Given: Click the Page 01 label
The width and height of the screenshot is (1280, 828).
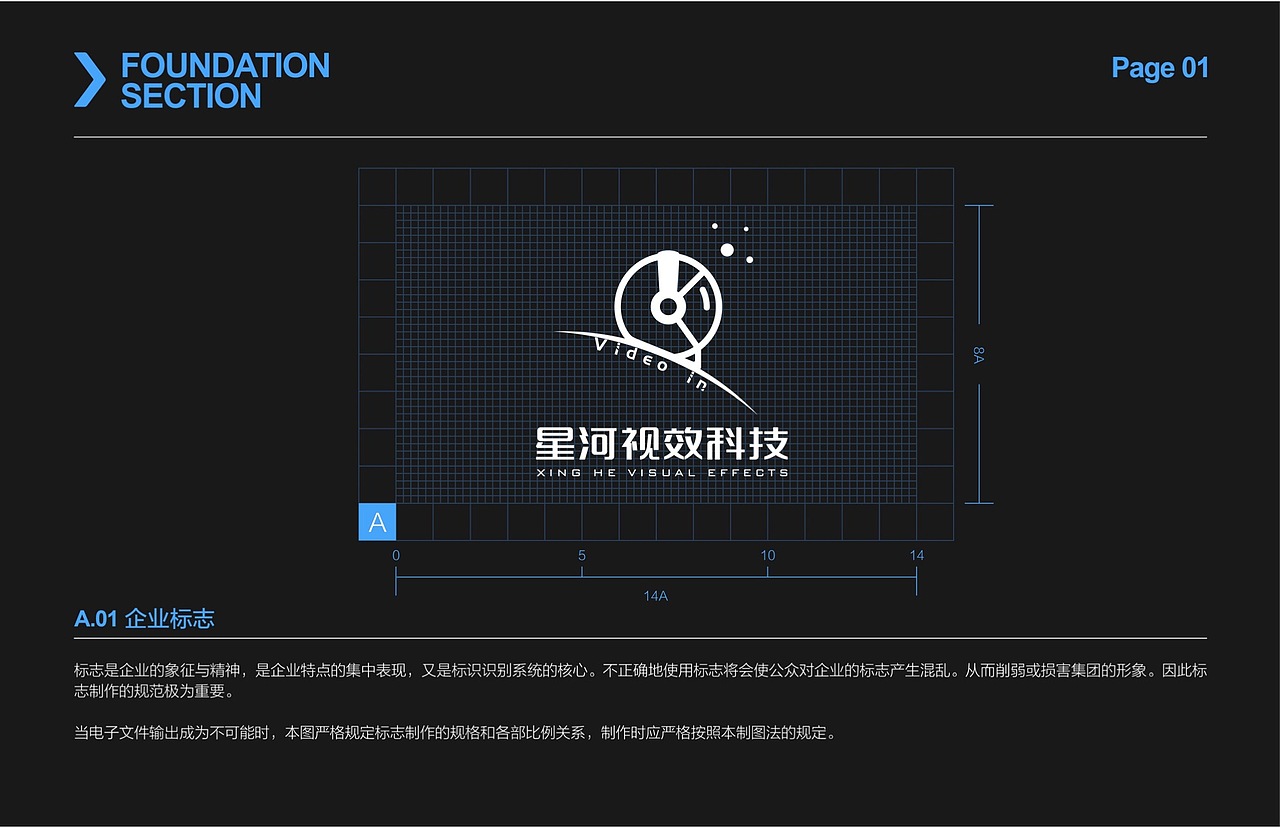Looking at the screenshot, I should tap(1160, 68).
